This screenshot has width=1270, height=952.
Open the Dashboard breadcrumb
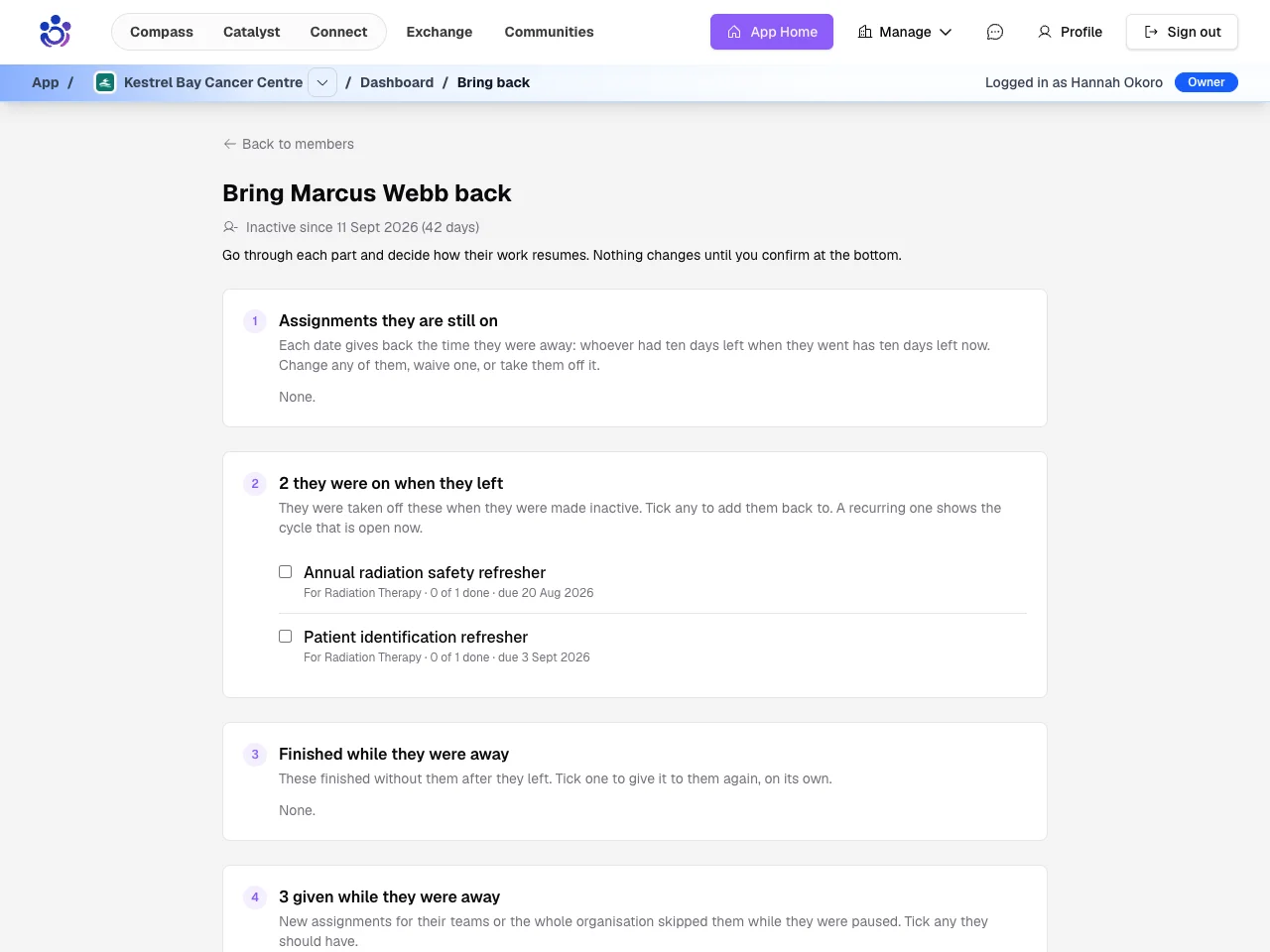pos(397,82)
